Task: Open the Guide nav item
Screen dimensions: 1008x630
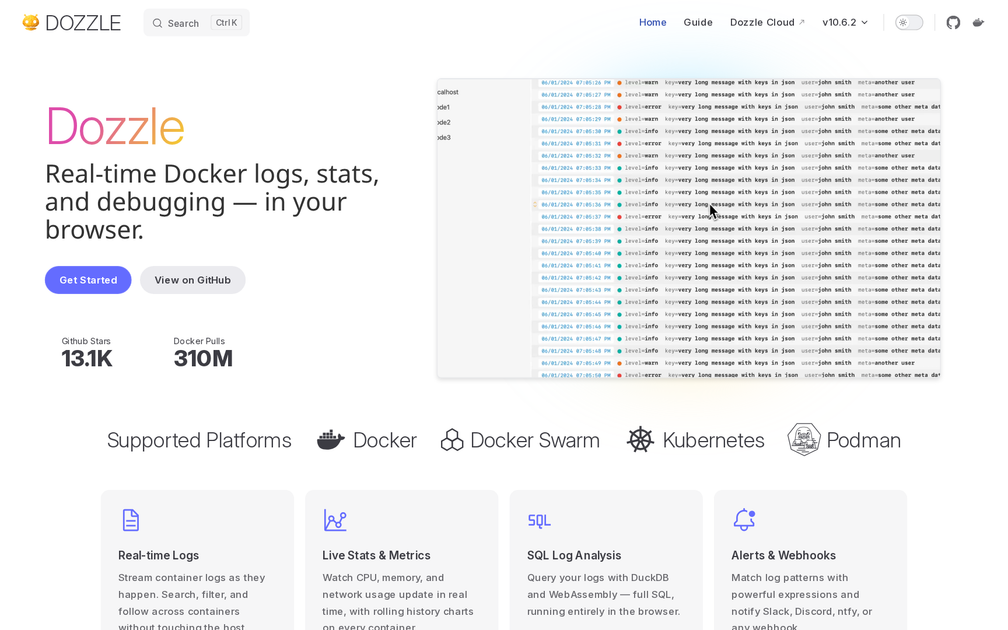Action: 698,22
